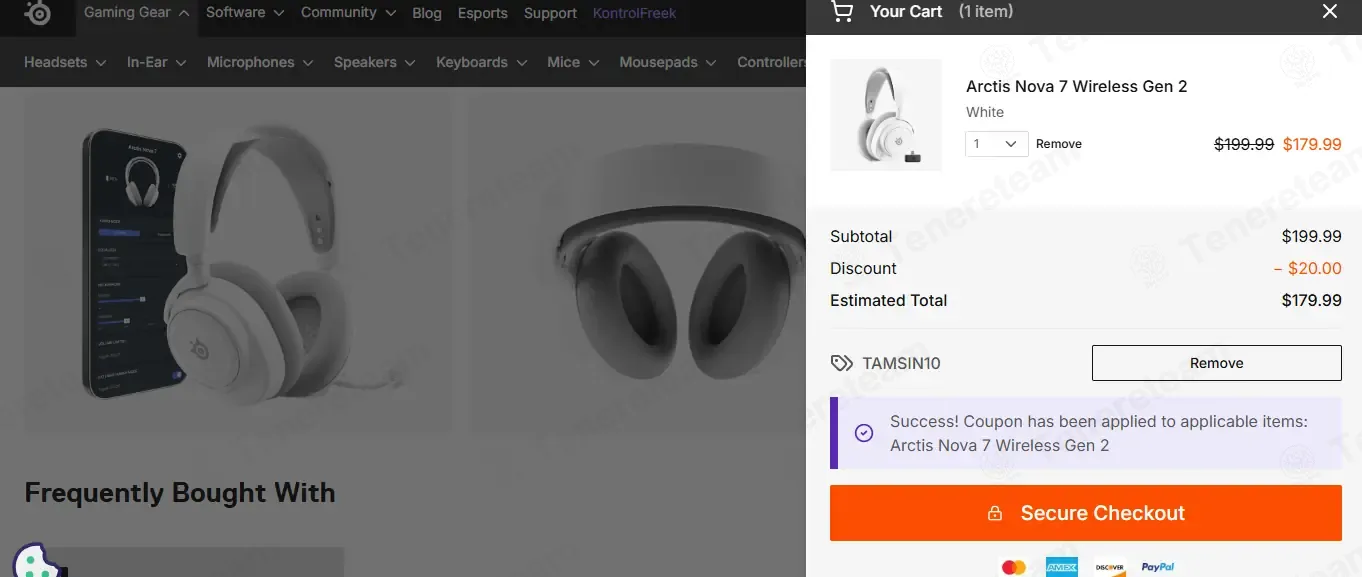1362x577 pixels.
Task: Expand the Mice category dropdown
Action: click(x=573, y=62)
